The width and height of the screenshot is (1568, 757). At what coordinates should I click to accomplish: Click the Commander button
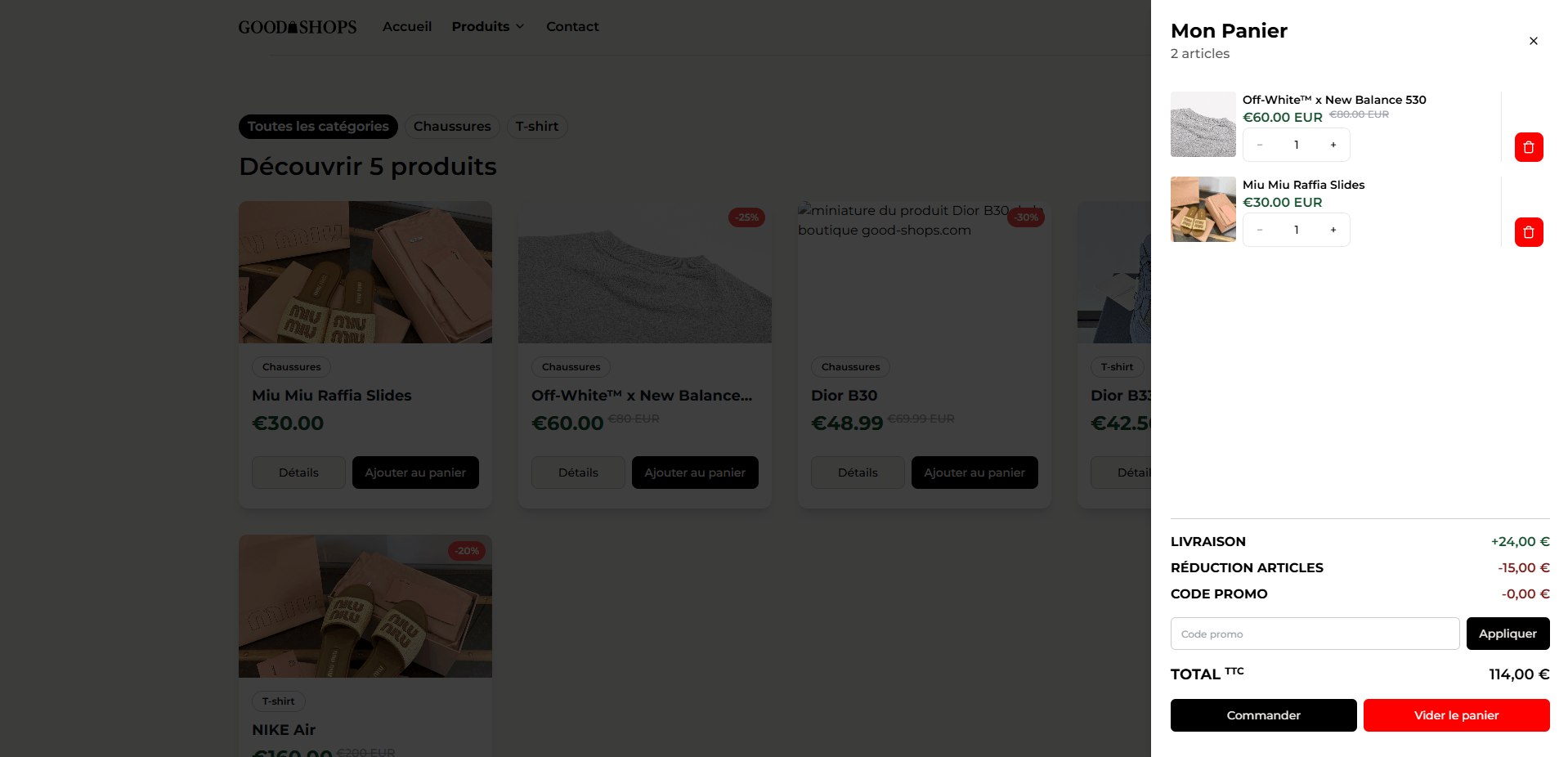click(x=1262, y=715)
